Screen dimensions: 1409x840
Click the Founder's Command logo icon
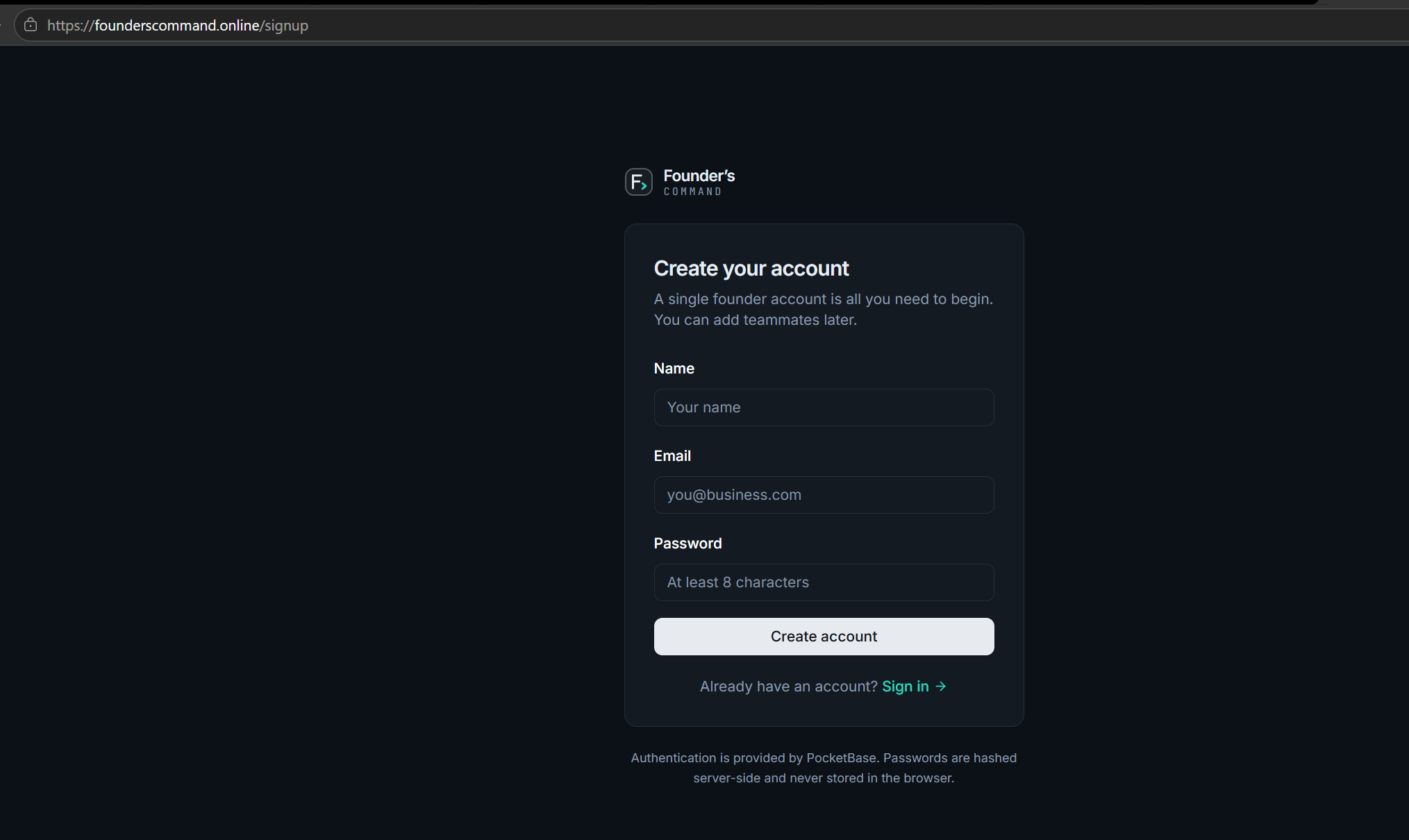click(638, 182)
